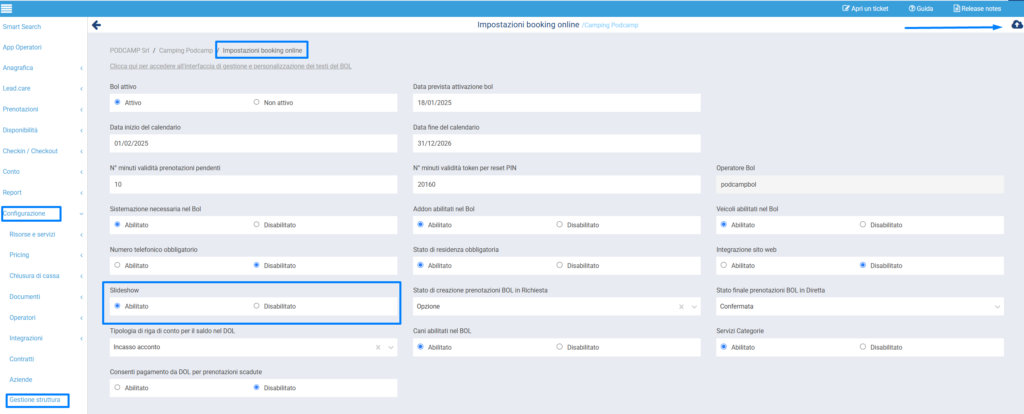Click the back arrow icon
Screen dimensions: 1024x414
pos(96,24)
